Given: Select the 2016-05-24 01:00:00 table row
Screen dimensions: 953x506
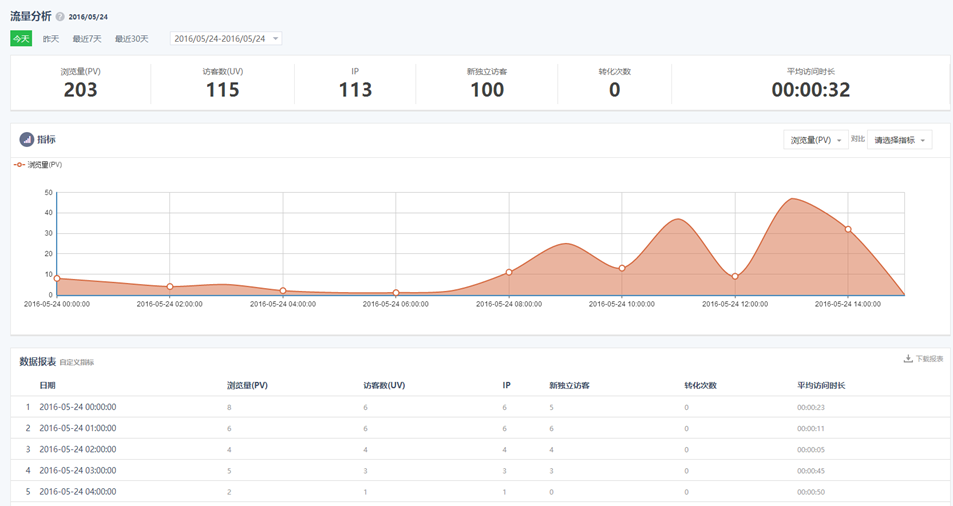Looking at the screenshot, I should pos(78,428).
